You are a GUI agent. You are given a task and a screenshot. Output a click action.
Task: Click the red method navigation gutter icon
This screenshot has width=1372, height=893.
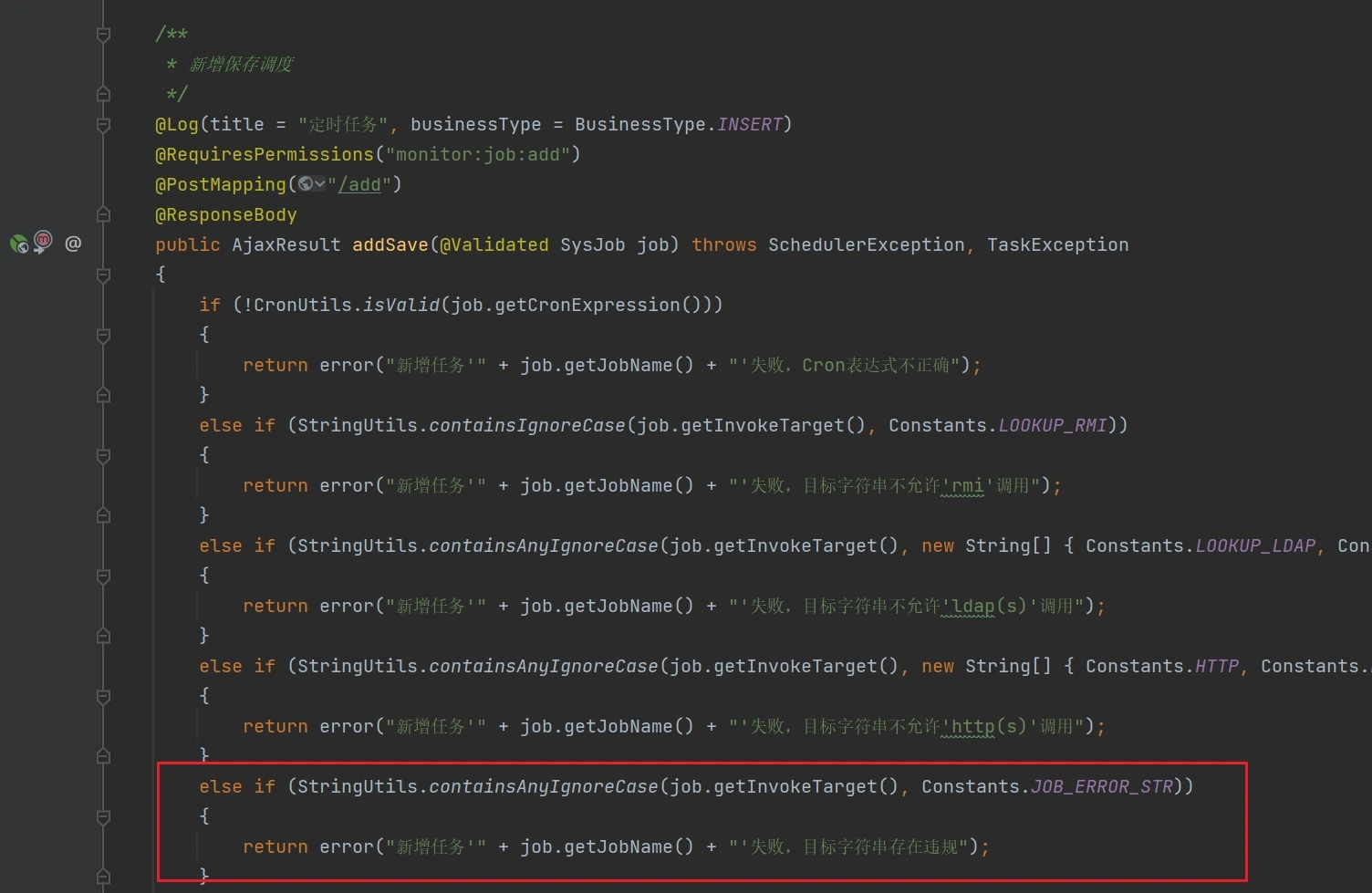tap(43, 242)
